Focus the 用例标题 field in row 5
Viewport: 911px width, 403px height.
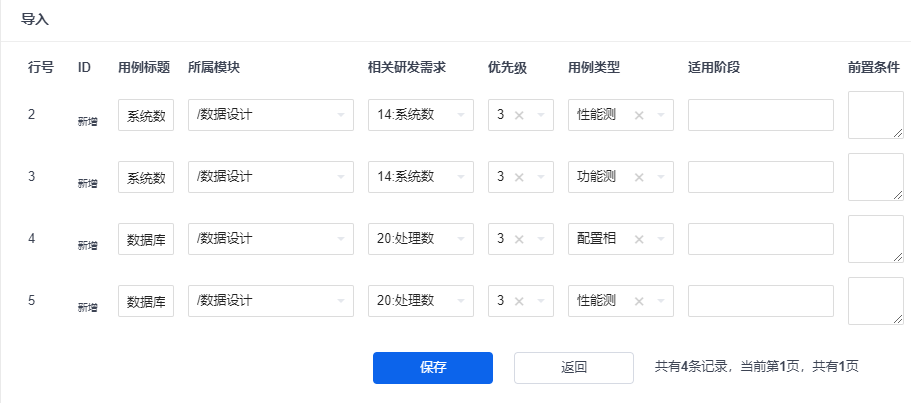(146, 301)
